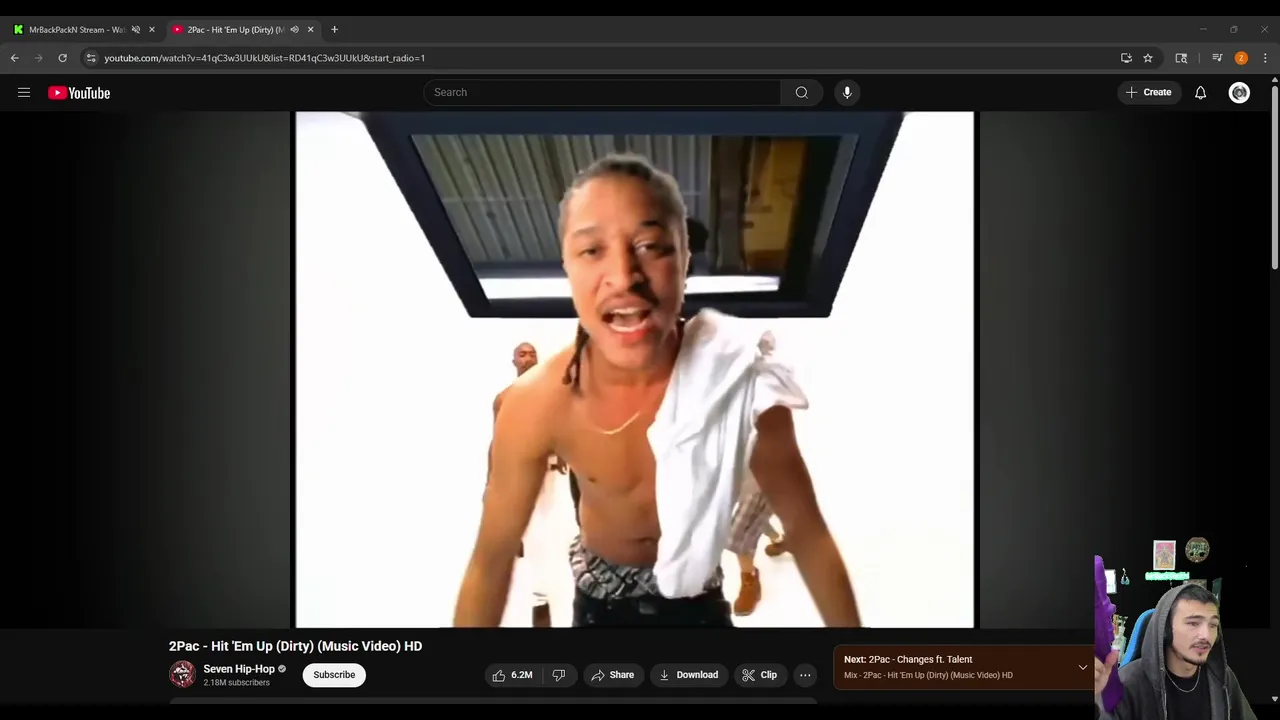Click the video player to pause

pos(634,369)
